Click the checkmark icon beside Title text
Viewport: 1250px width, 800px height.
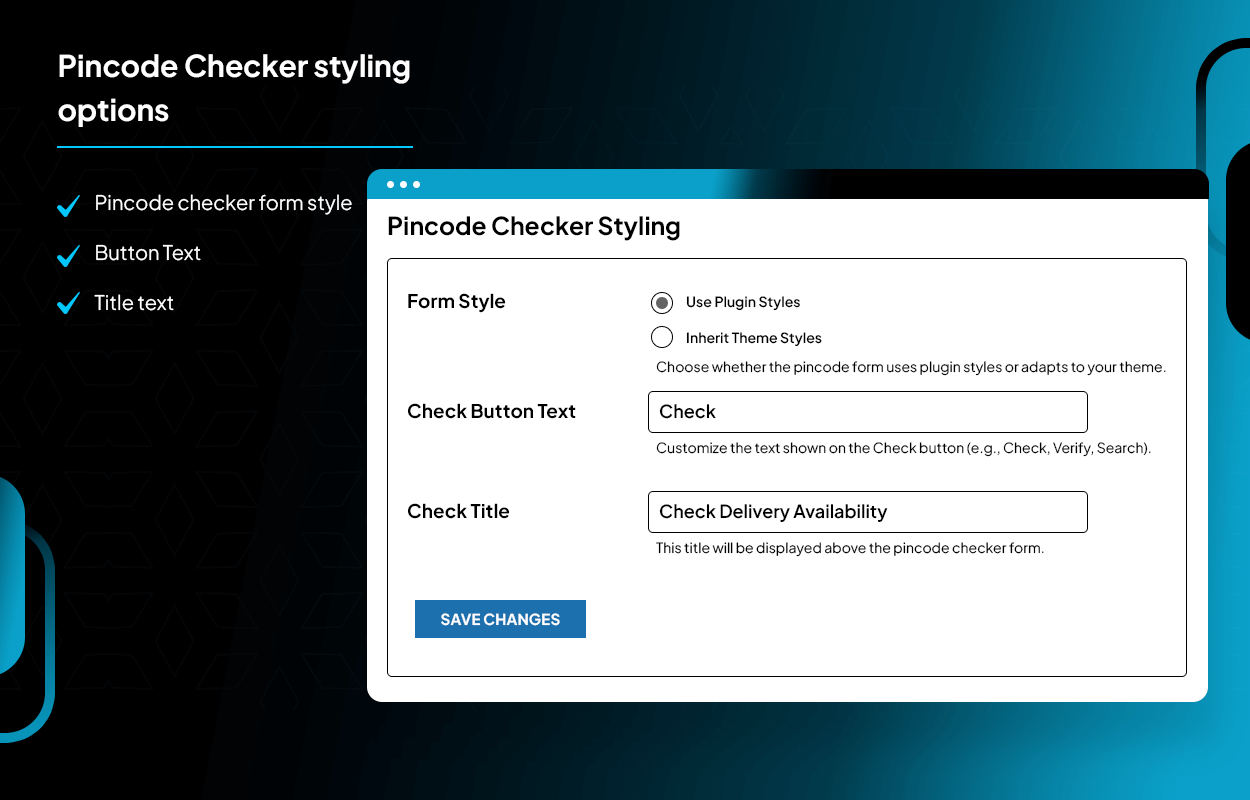(68, 304)
